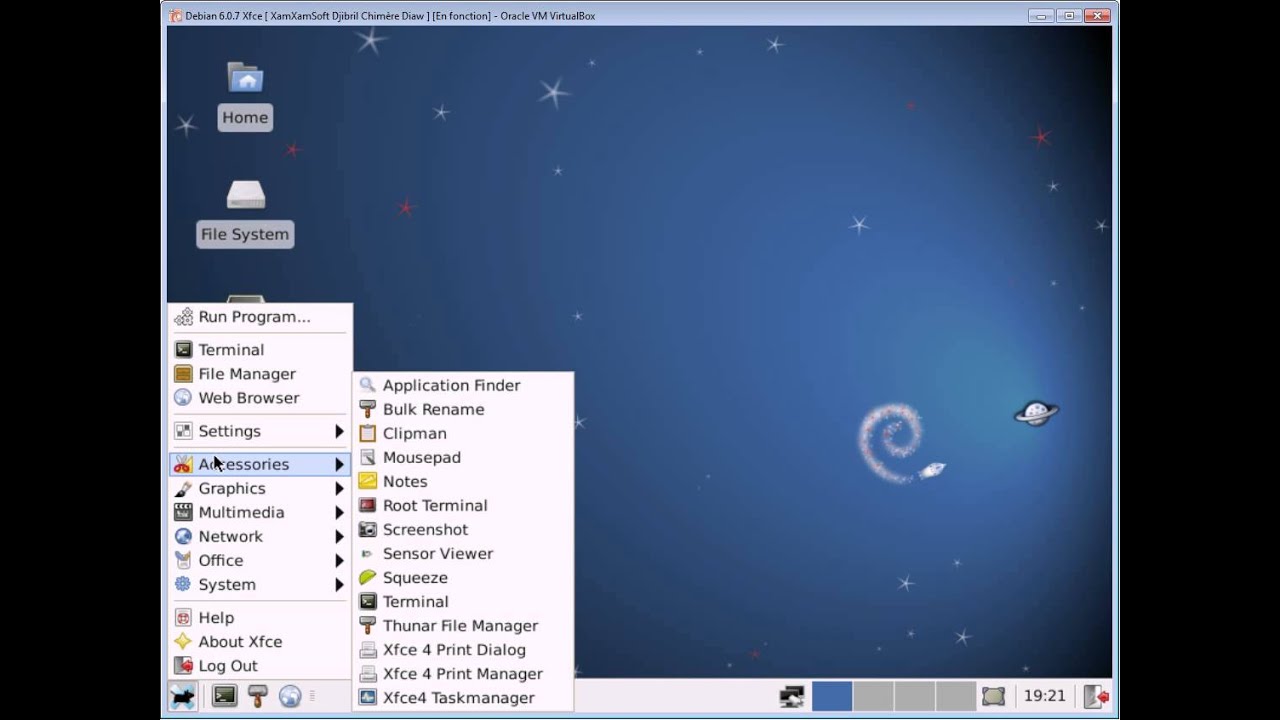Open the Xfce applications menu button
The height and width of the screenshot is (720, 1280).
tap(182, 696)
